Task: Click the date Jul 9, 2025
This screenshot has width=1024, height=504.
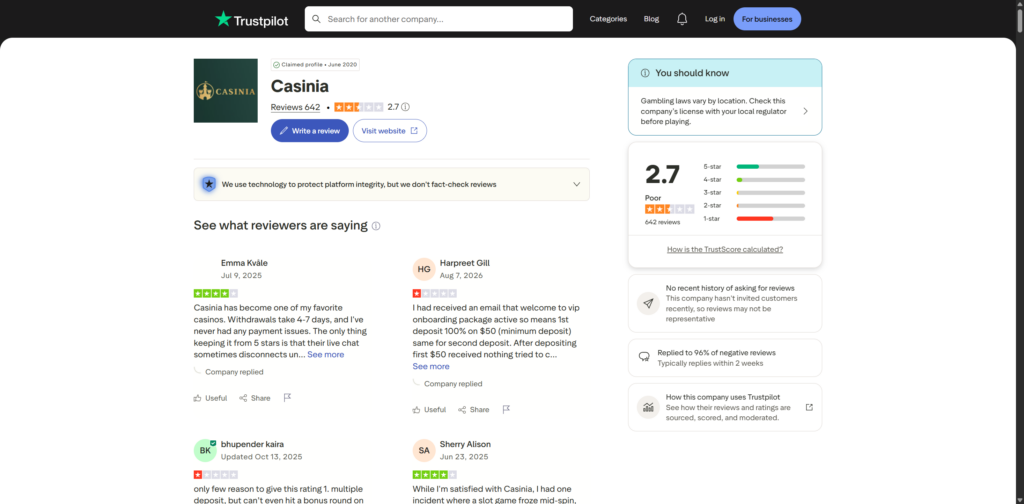Action: coord(241,276)
